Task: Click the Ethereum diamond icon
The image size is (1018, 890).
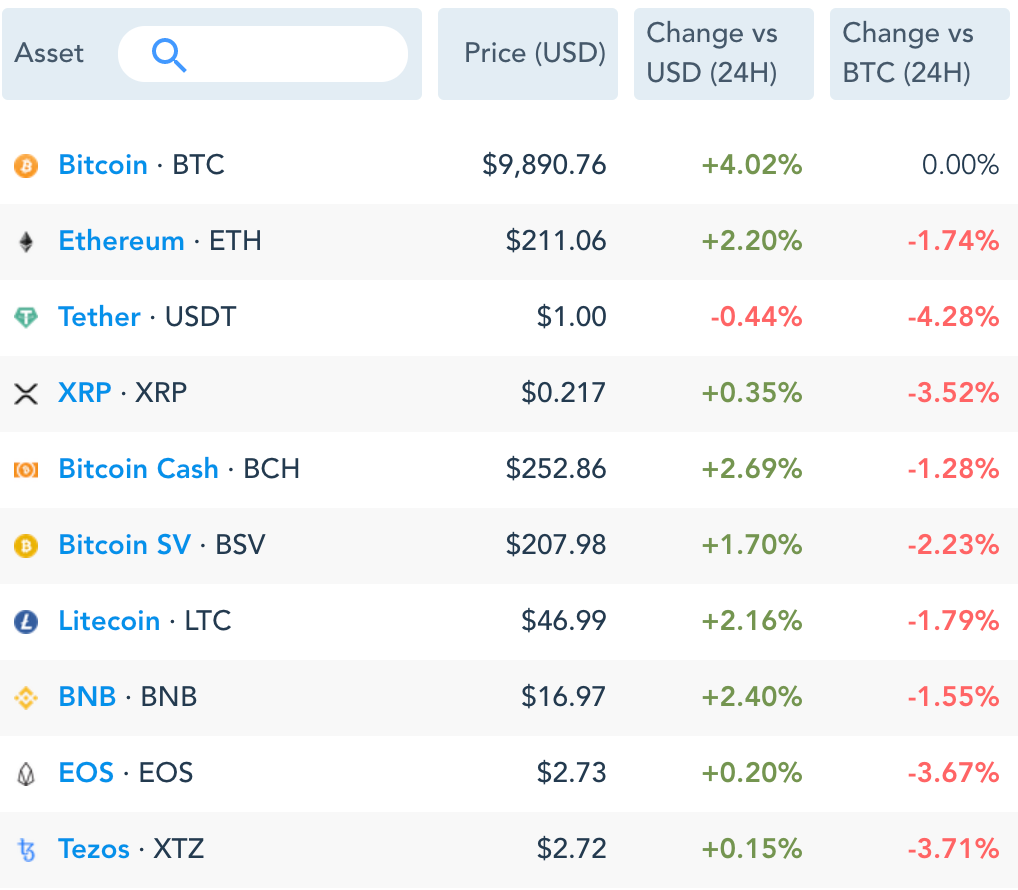Action: [26, 241]
